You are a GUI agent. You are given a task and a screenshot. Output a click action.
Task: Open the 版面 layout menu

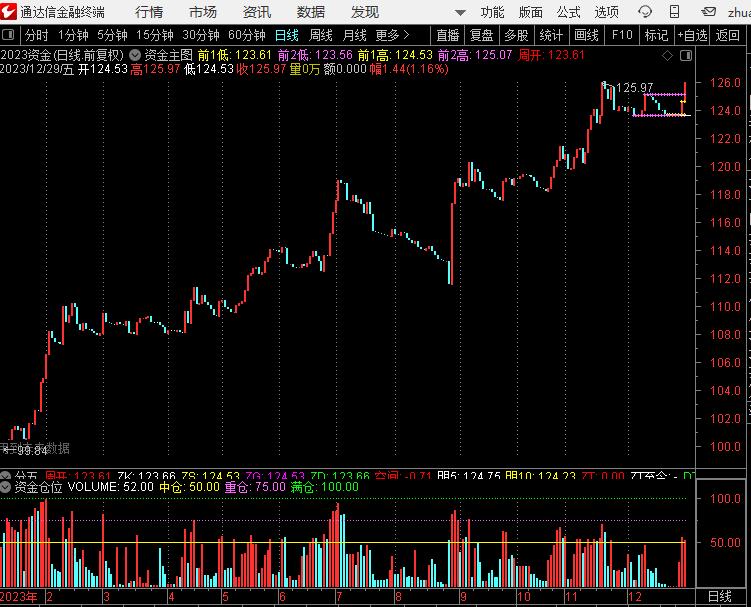[x=531, y=12]
